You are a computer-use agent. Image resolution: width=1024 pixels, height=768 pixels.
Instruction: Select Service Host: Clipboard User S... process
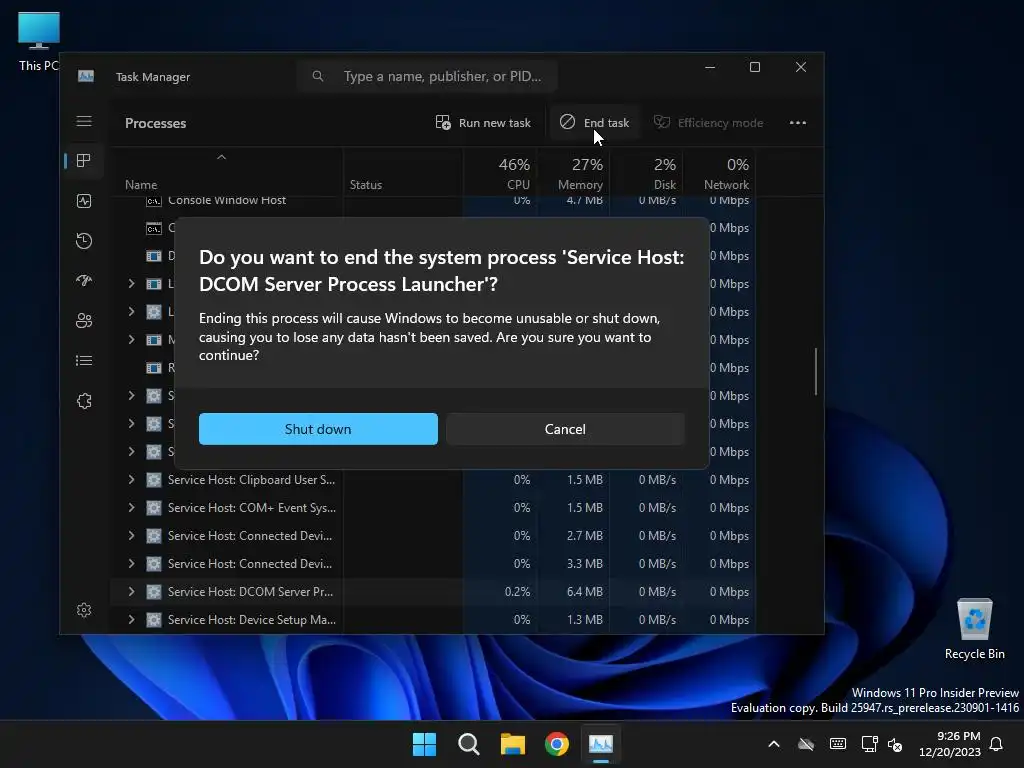pyautogui.click(x=251, y=479)
